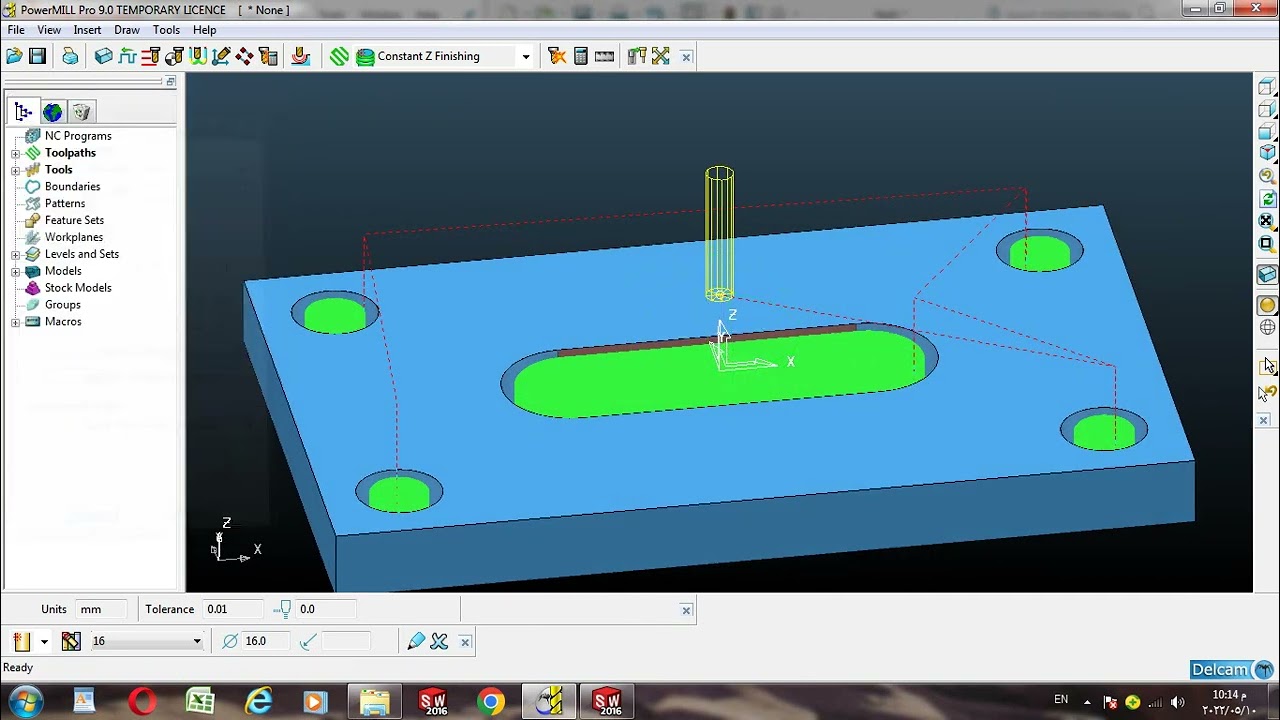Open the Tool Database icon
The height and width of the screenshot is (720, 1280).
click(637, 56)
